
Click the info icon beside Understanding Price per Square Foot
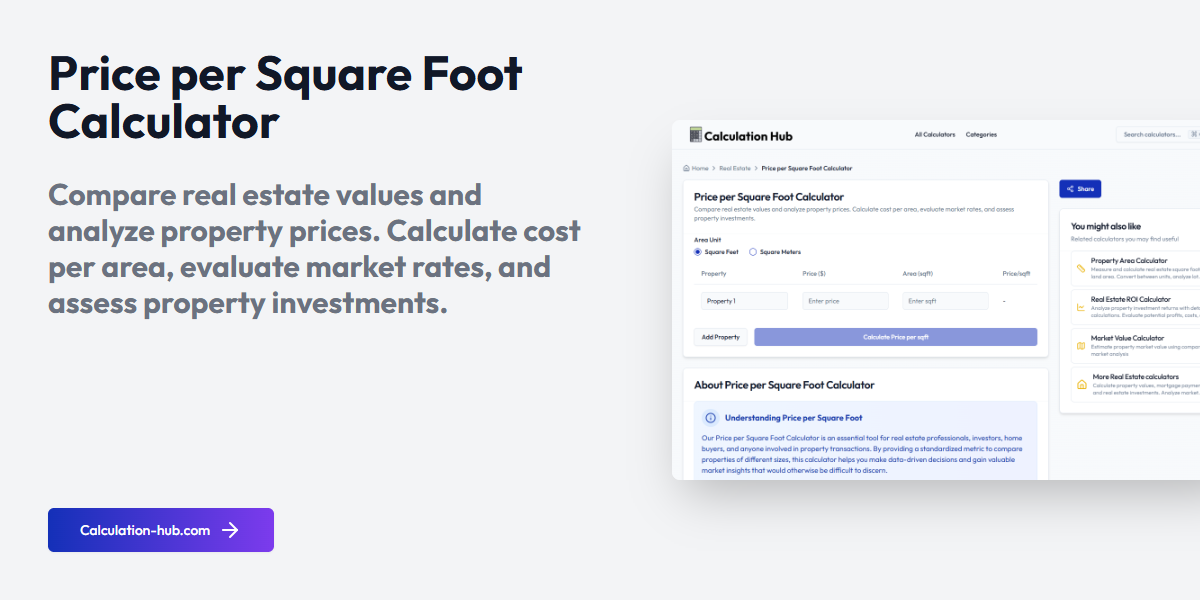pos(711,418)
